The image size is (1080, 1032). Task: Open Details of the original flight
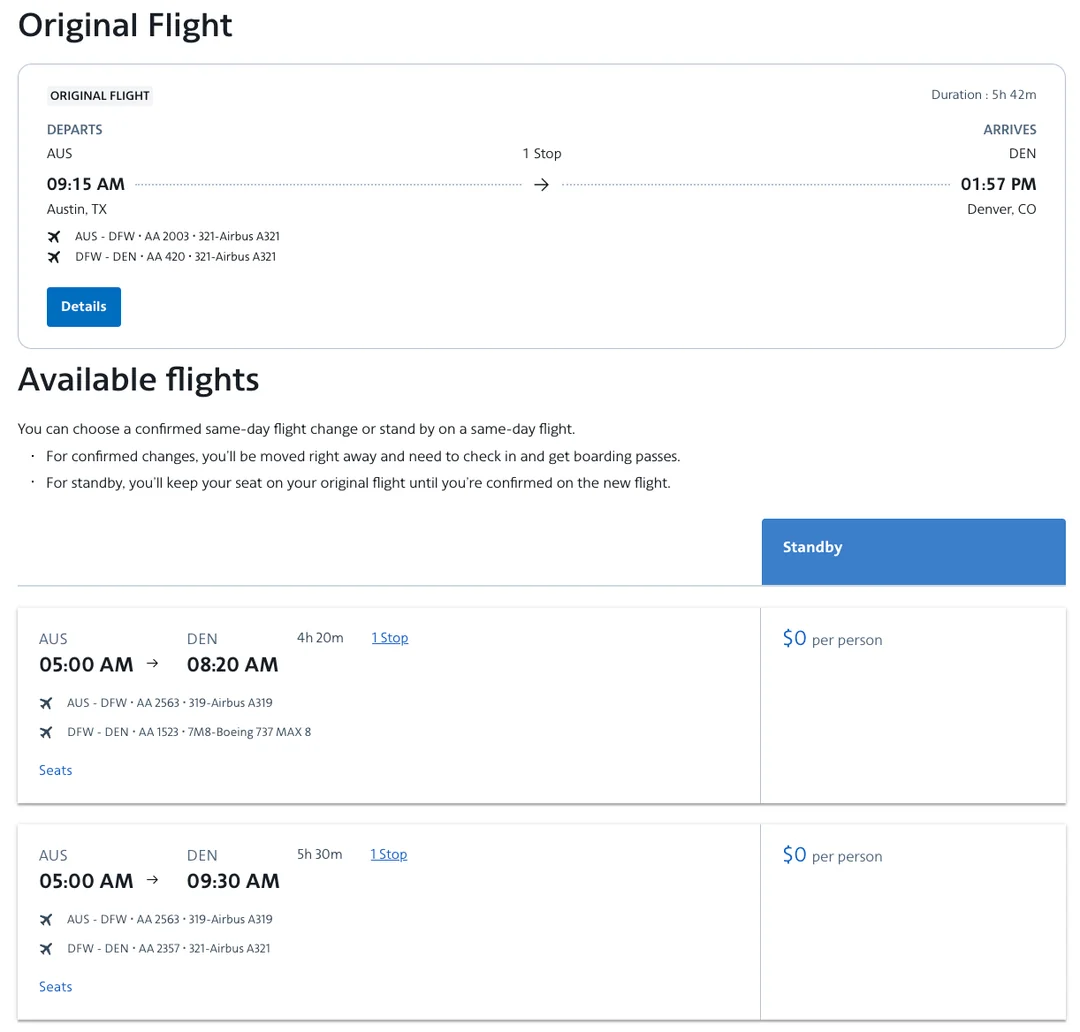(84, 307)
